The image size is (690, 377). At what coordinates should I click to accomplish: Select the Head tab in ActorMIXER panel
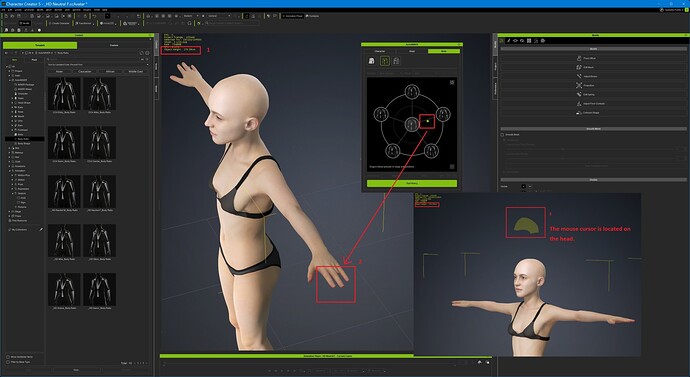[412, 51]
